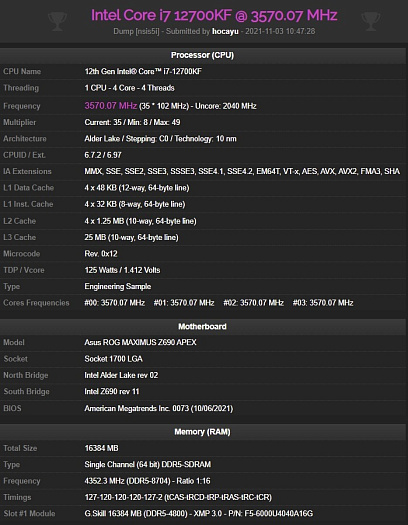Click North Bridge value Intel Alder Lake rev 02
Viewport: 408px width, 525px height.
pos(121,375)
